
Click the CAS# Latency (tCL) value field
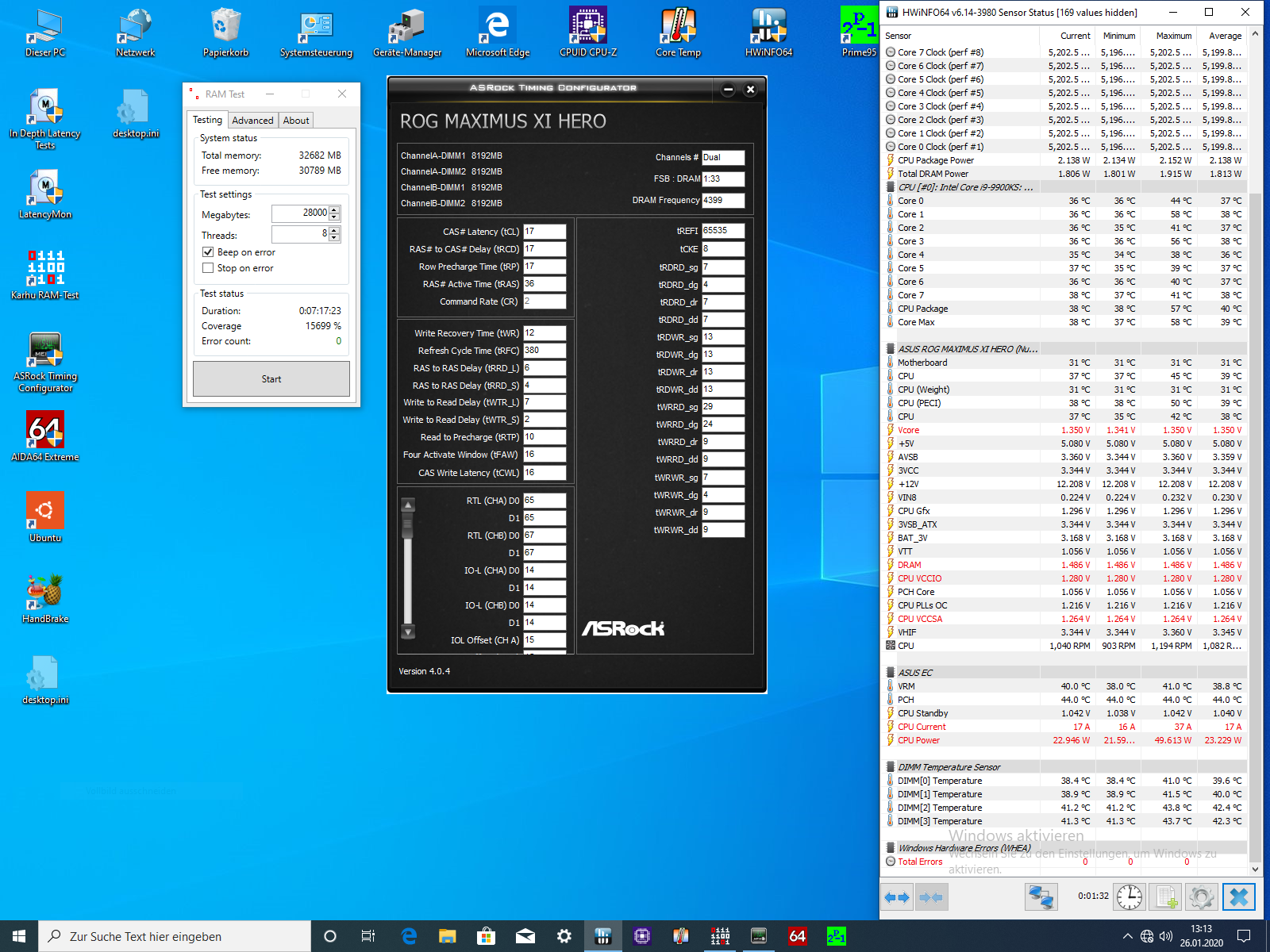pyautogui.click(x=545, y=232)
